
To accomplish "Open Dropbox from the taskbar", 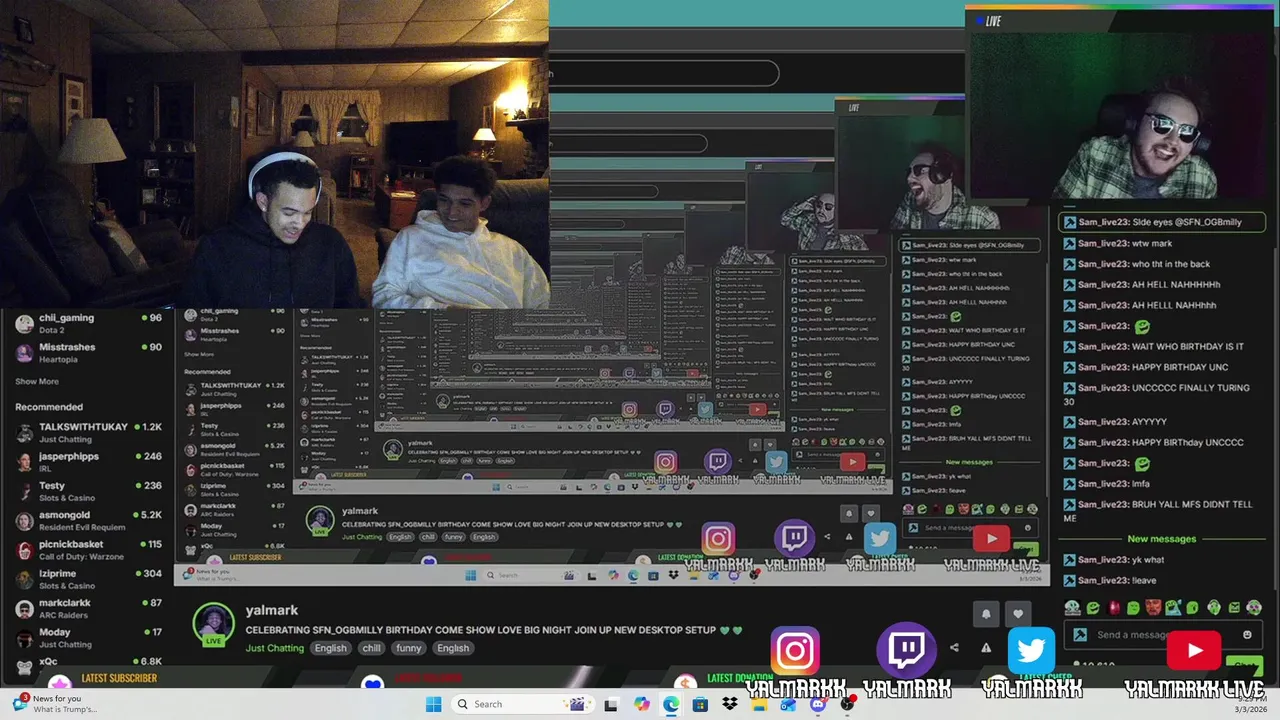I will [730, 704].
